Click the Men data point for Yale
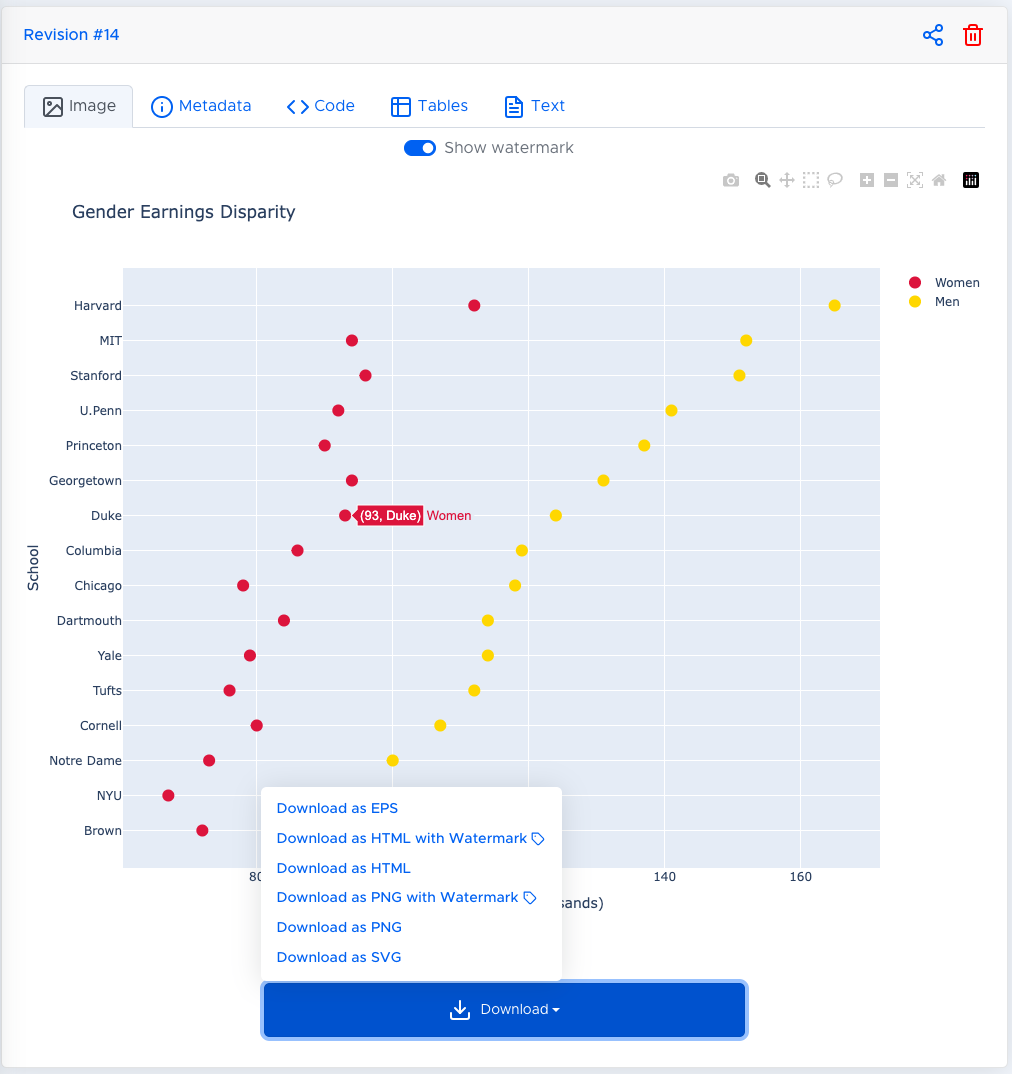This screenshot has width=1012, height=1074. (x=488, y=655)
